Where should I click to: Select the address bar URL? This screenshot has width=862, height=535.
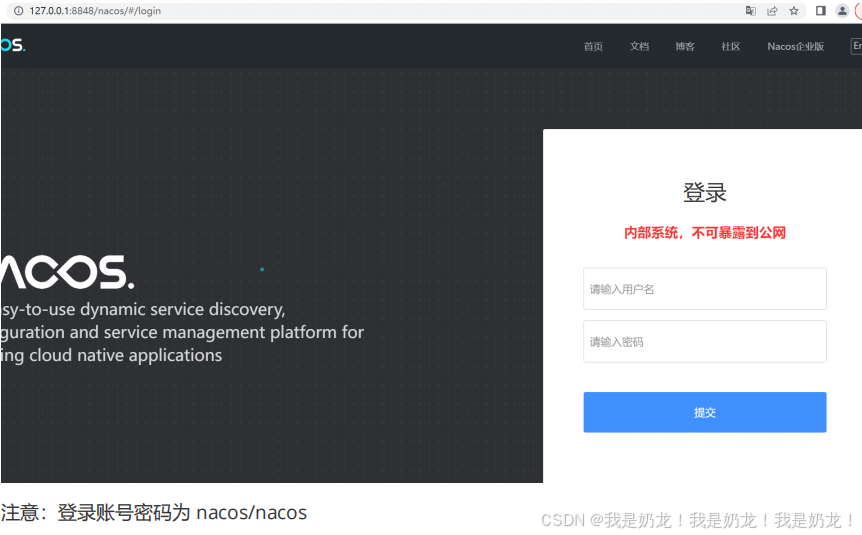[95, 11]
